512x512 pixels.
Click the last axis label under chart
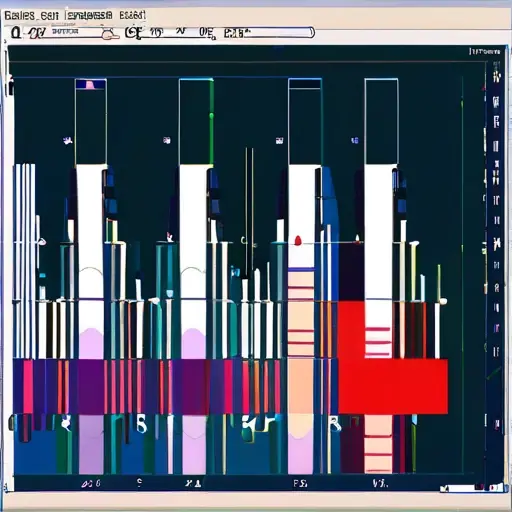380,483
